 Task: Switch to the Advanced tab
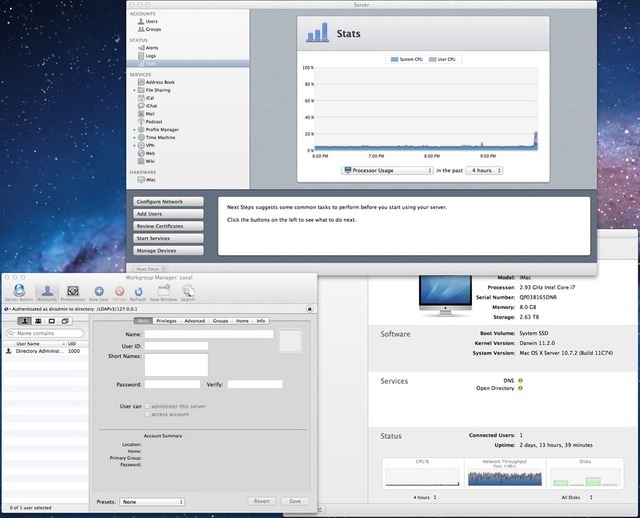point(195,321)
